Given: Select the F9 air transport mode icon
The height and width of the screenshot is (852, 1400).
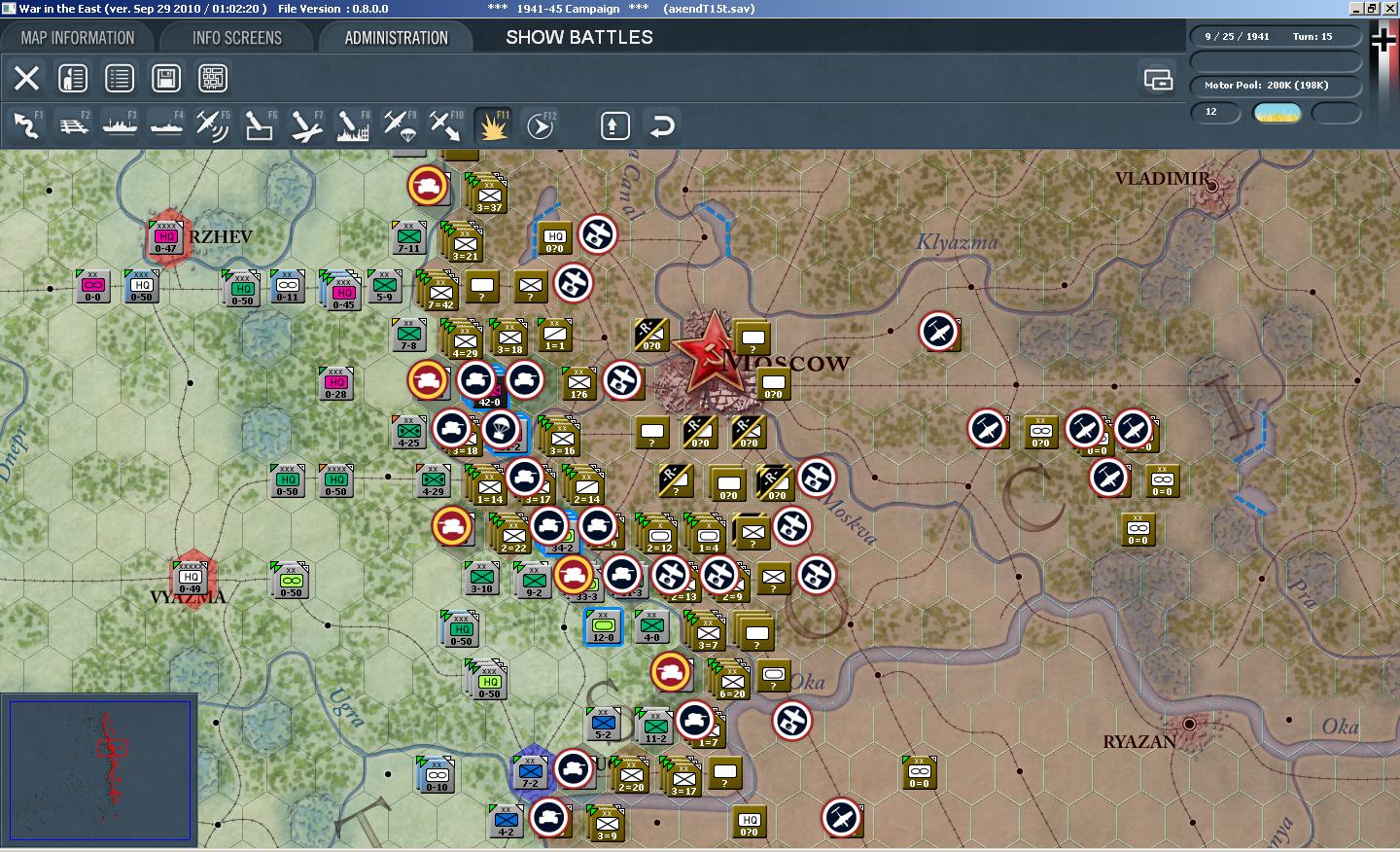Looking at the screenshot, I should coord(400,125).
